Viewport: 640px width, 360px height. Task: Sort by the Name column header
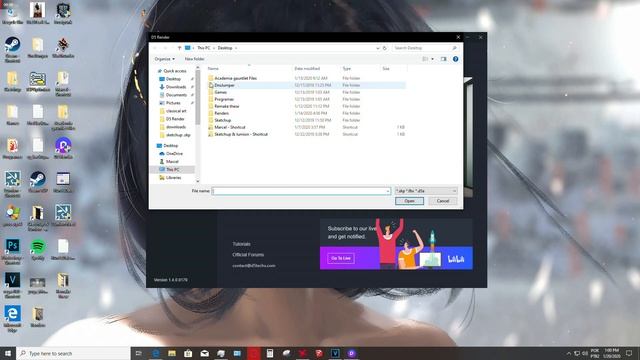coord(213,69)
